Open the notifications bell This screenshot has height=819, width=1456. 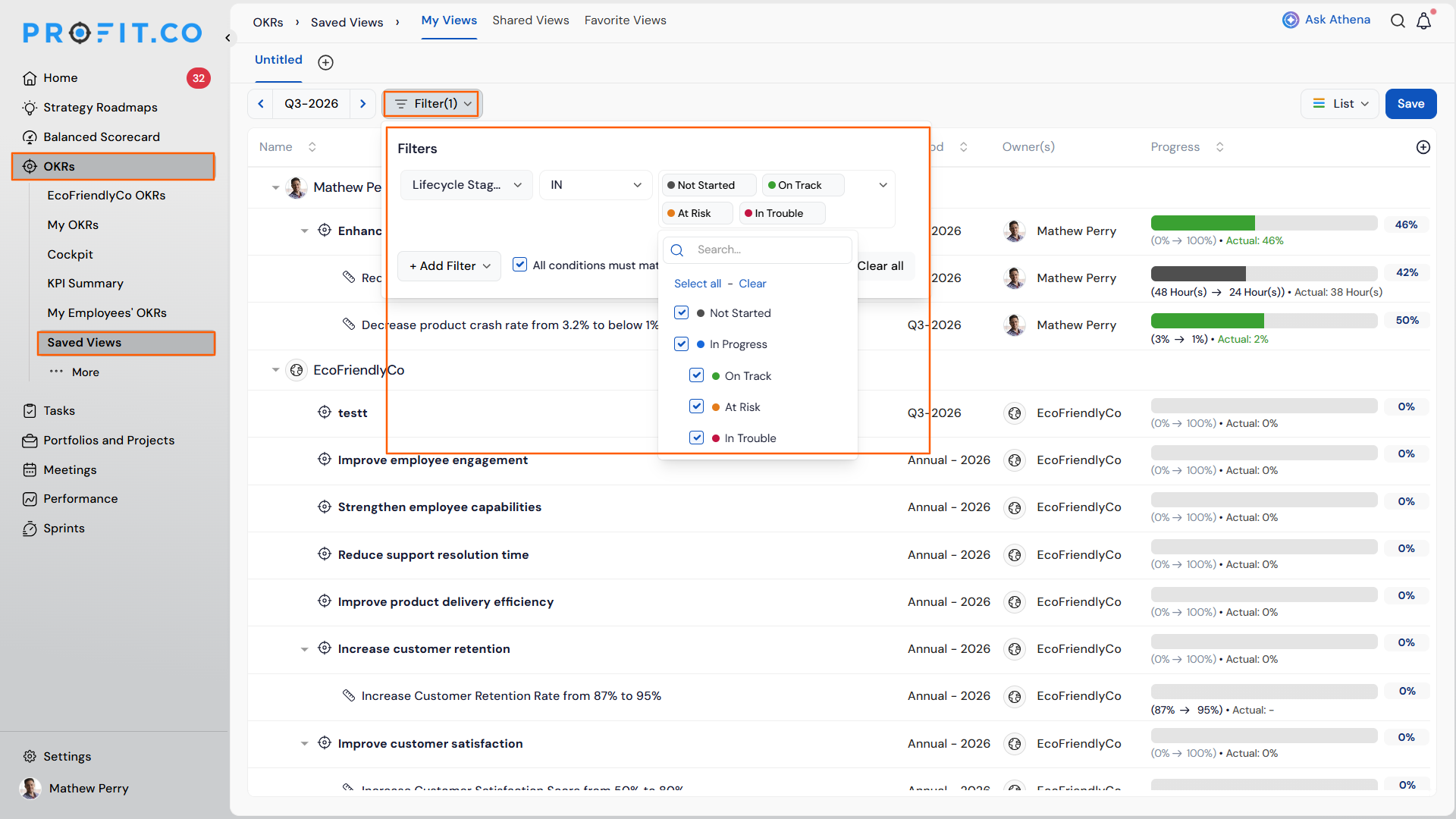pos(1424,20)
